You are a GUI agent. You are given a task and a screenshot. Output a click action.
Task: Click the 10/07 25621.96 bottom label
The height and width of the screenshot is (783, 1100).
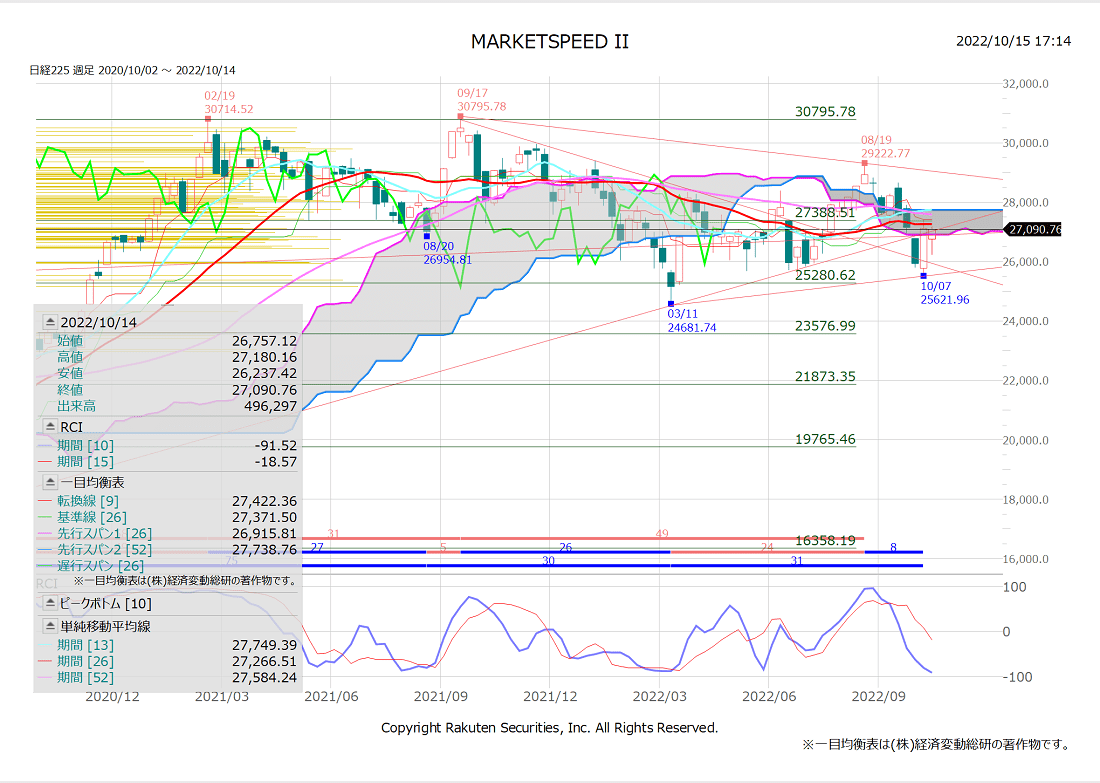[945, 293]
